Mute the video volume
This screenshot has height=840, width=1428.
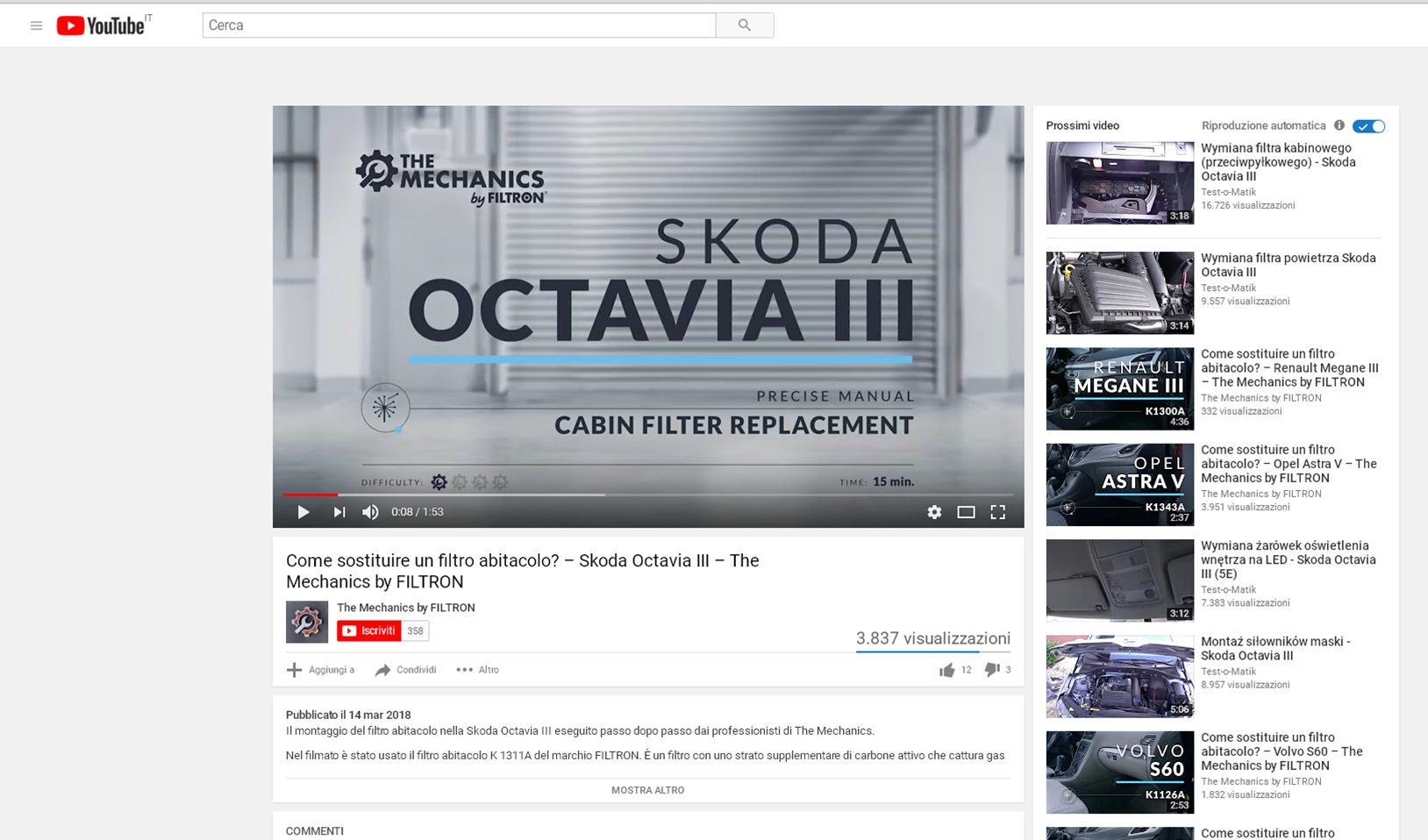pos(371,512)
